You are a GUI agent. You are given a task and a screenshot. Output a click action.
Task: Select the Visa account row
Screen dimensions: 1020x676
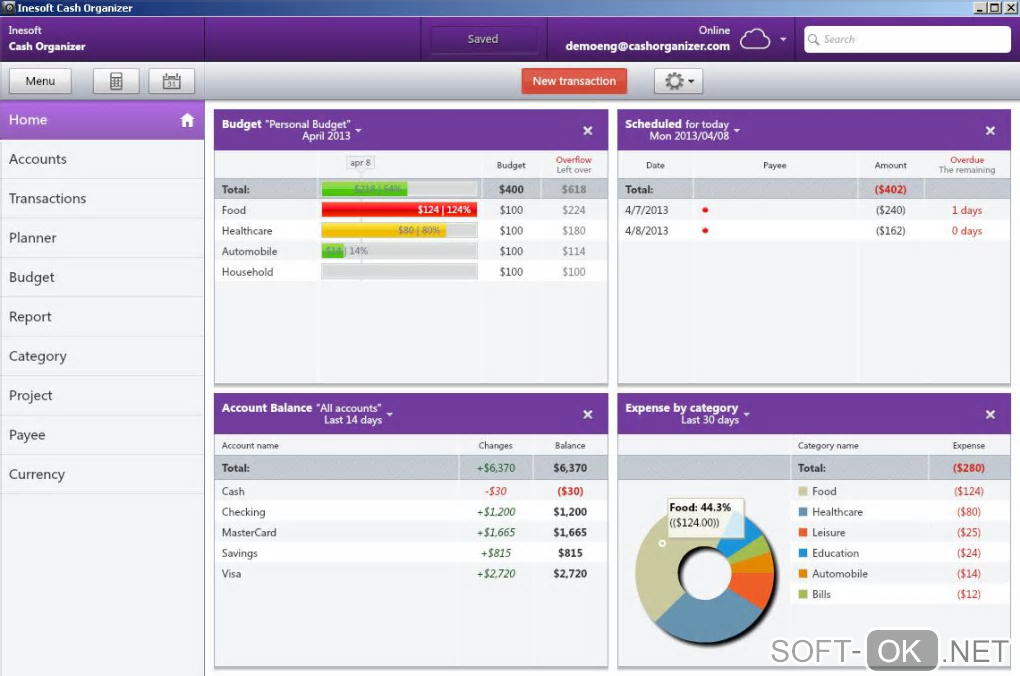tap(410, 574)
